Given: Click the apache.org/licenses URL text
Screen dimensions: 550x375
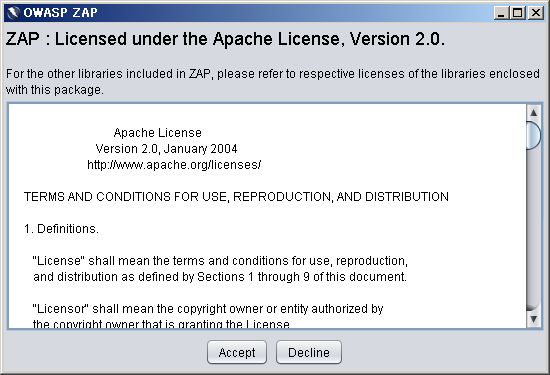Looking at the screenshot, I should [174, 165].
